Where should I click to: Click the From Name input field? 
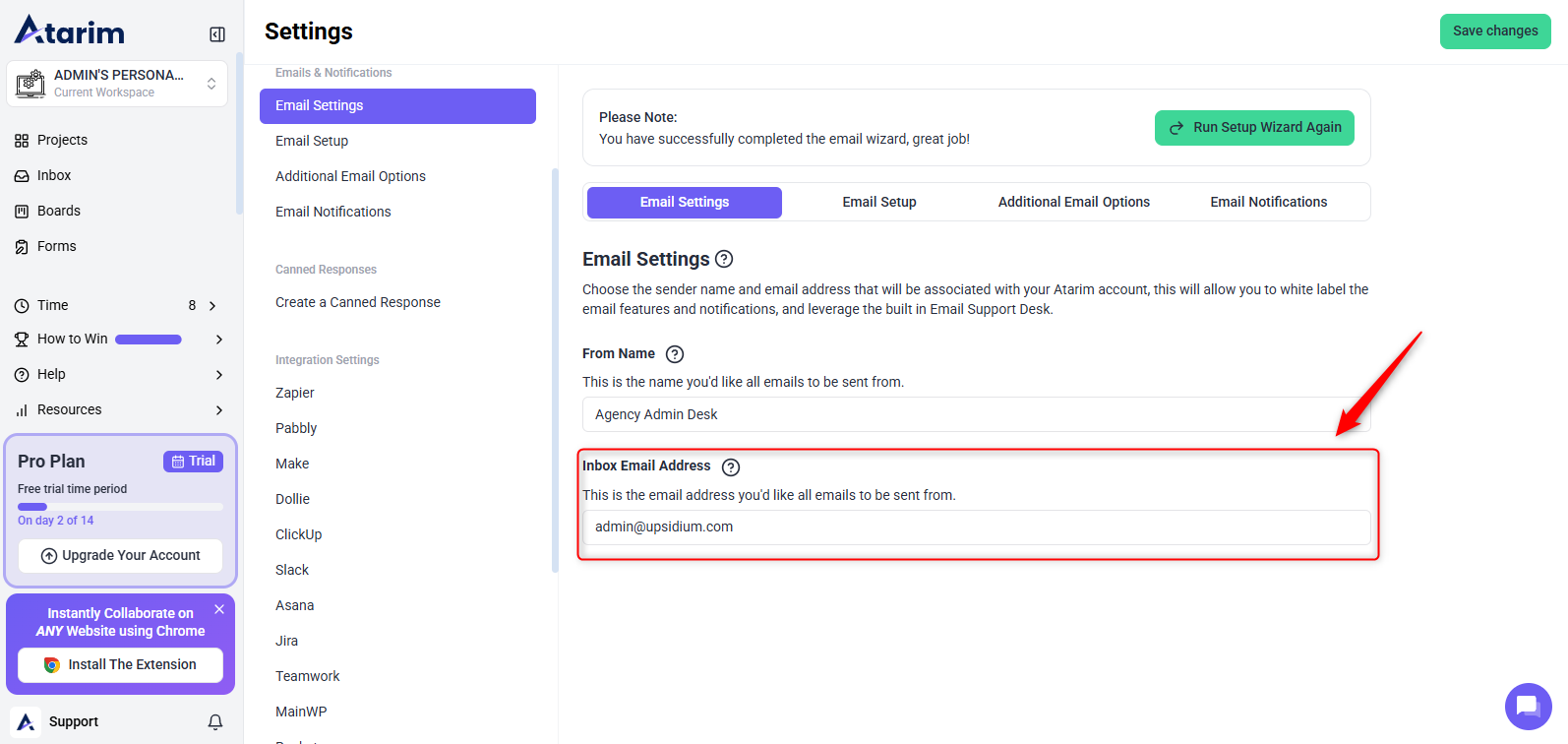[x=976, y=414]
